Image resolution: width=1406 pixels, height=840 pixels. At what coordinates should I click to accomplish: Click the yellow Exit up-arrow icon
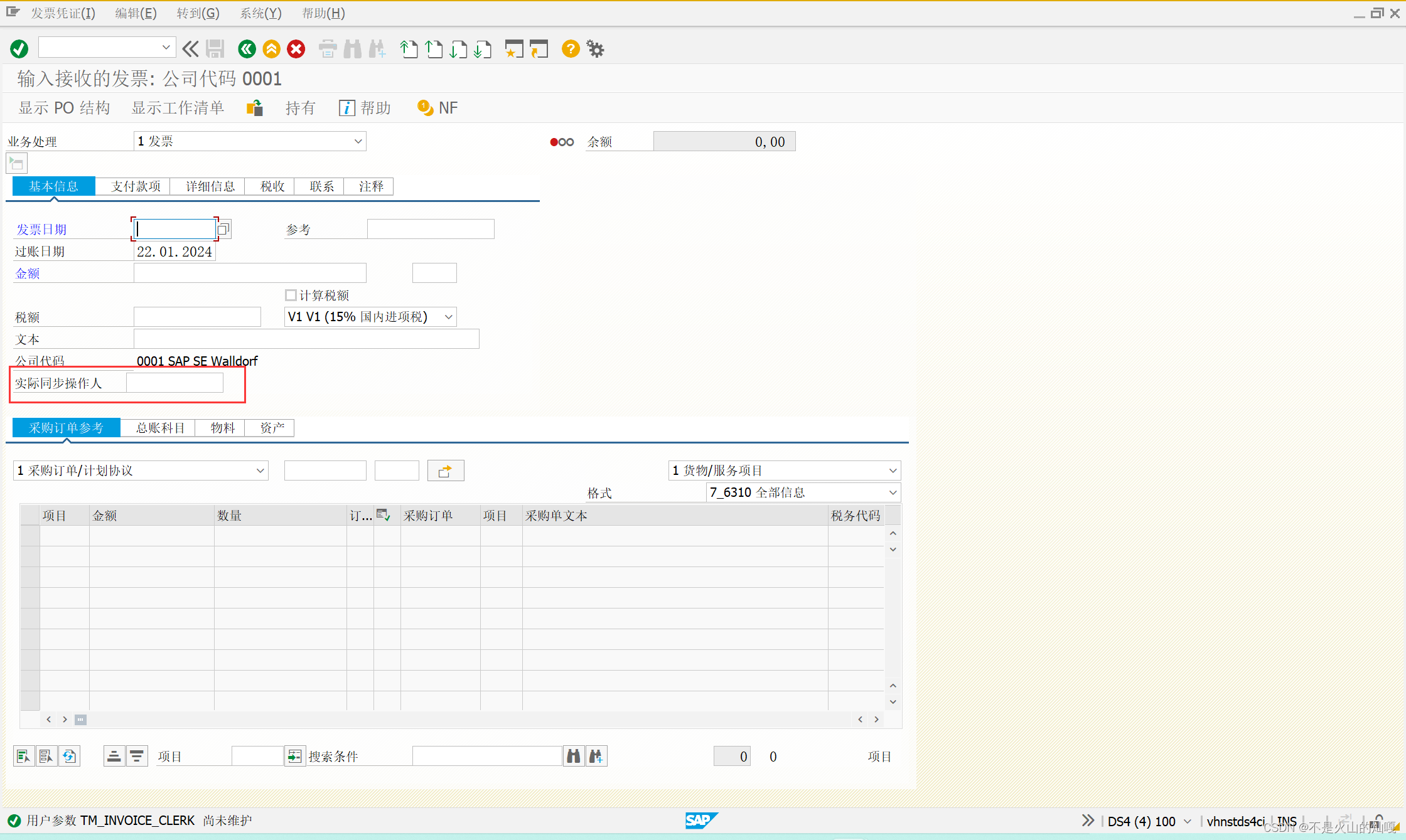click(x=271, y=48)
